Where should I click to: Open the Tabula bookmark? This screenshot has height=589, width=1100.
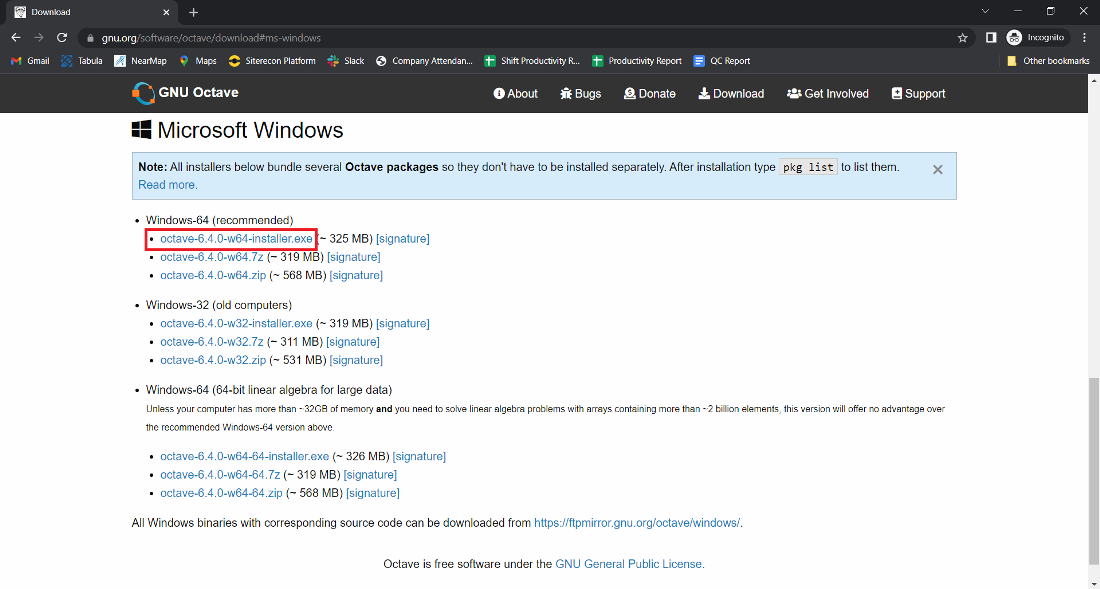82,61
